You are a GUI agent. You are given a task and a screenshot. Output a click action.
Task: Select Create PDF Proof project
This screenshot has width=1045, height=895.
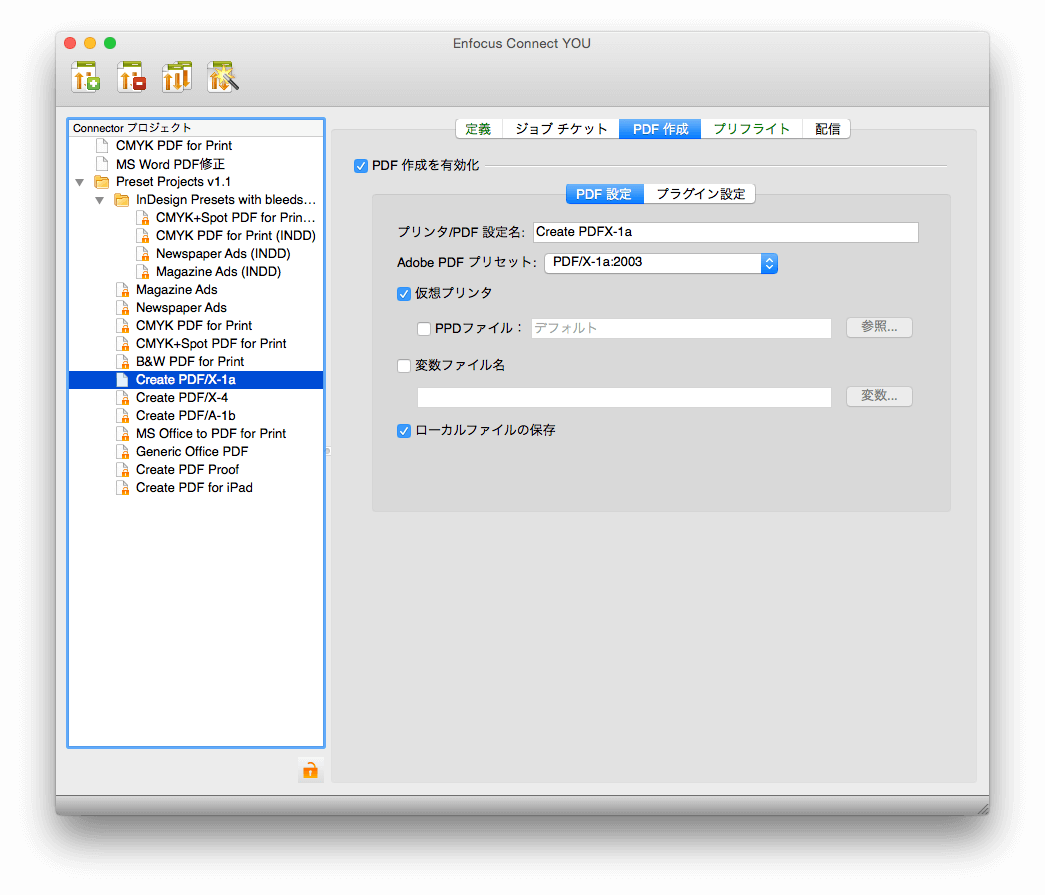tap(187, 470)
